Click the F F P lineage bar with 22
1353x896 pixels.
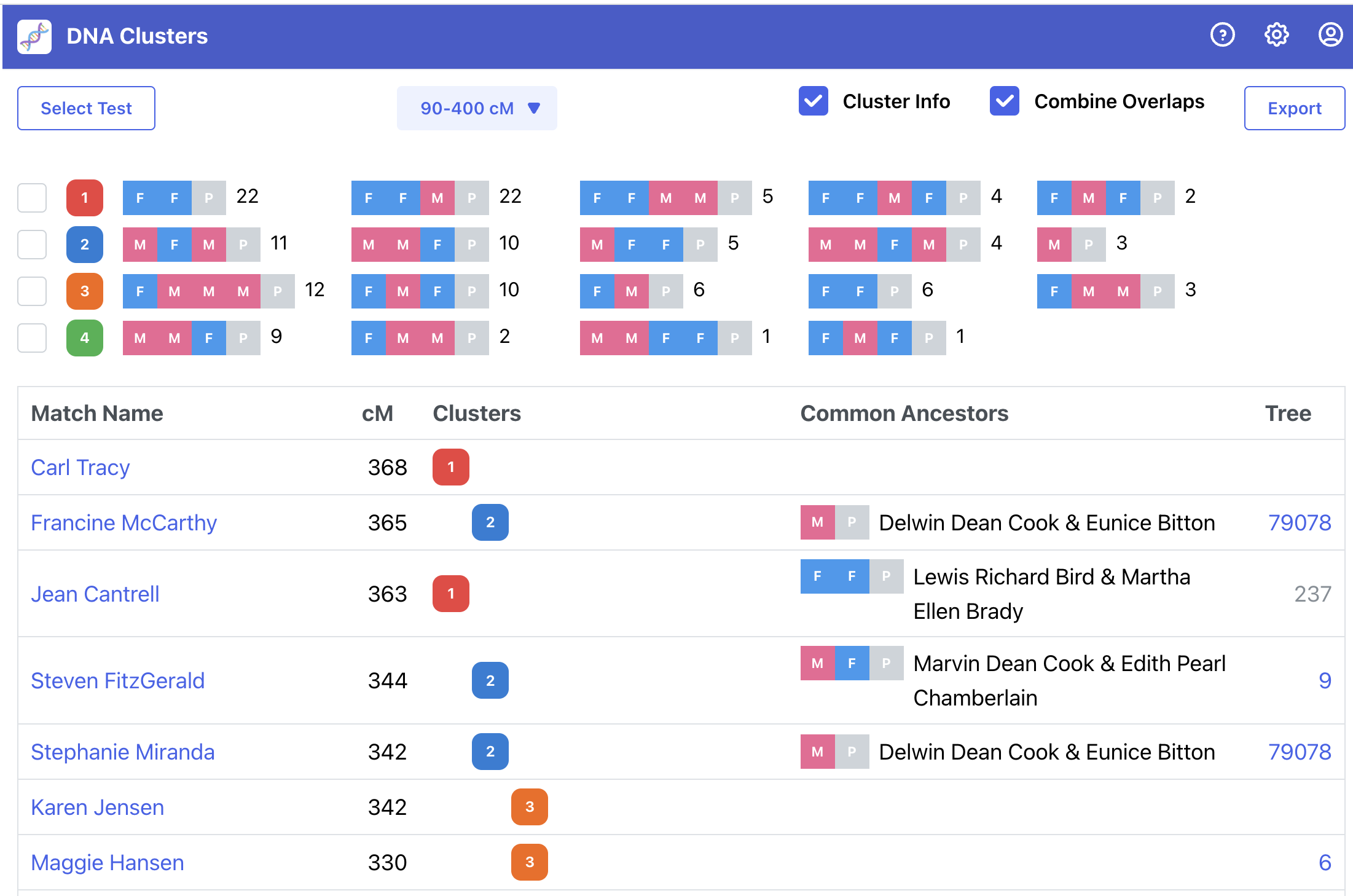pos(175,198)
